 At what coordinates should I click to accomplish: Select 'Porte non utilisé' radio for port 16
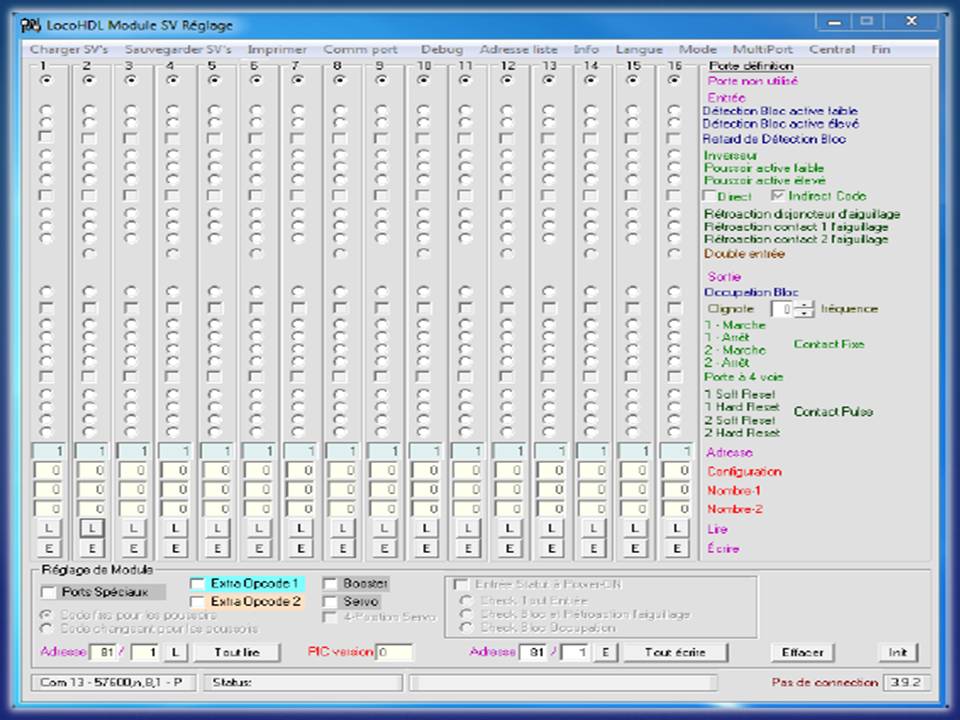[674, 80]
